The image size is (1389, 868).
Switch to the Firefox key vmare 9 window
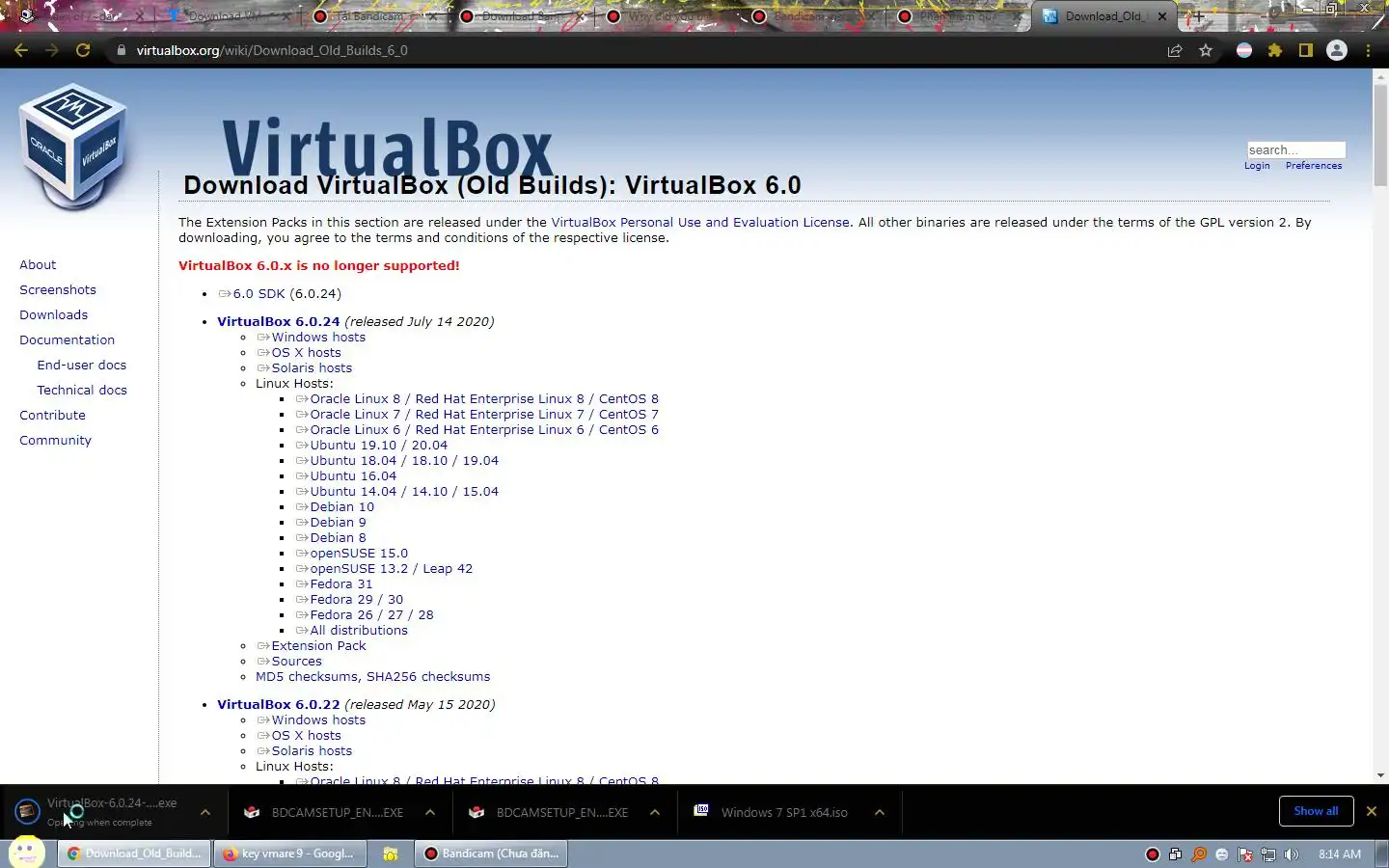[x=289, y=854]
